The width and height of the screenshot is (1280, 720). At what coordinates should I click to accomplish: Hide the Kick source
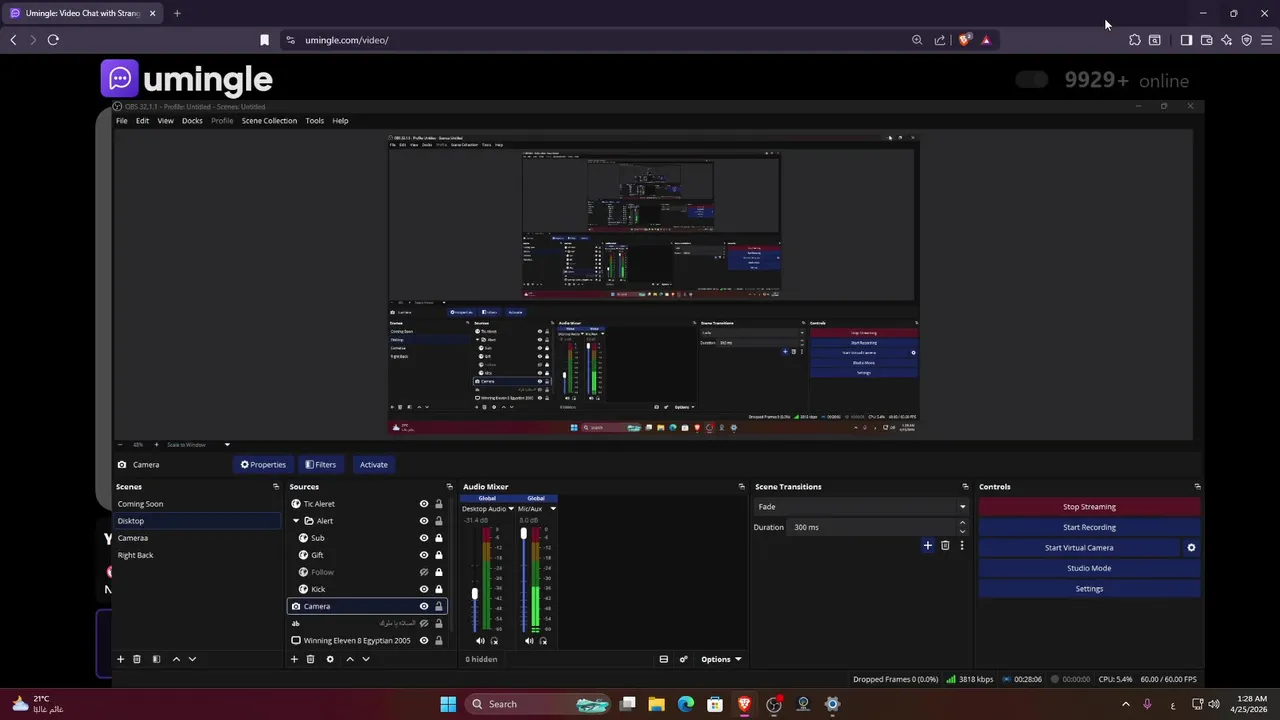[424, 589]
